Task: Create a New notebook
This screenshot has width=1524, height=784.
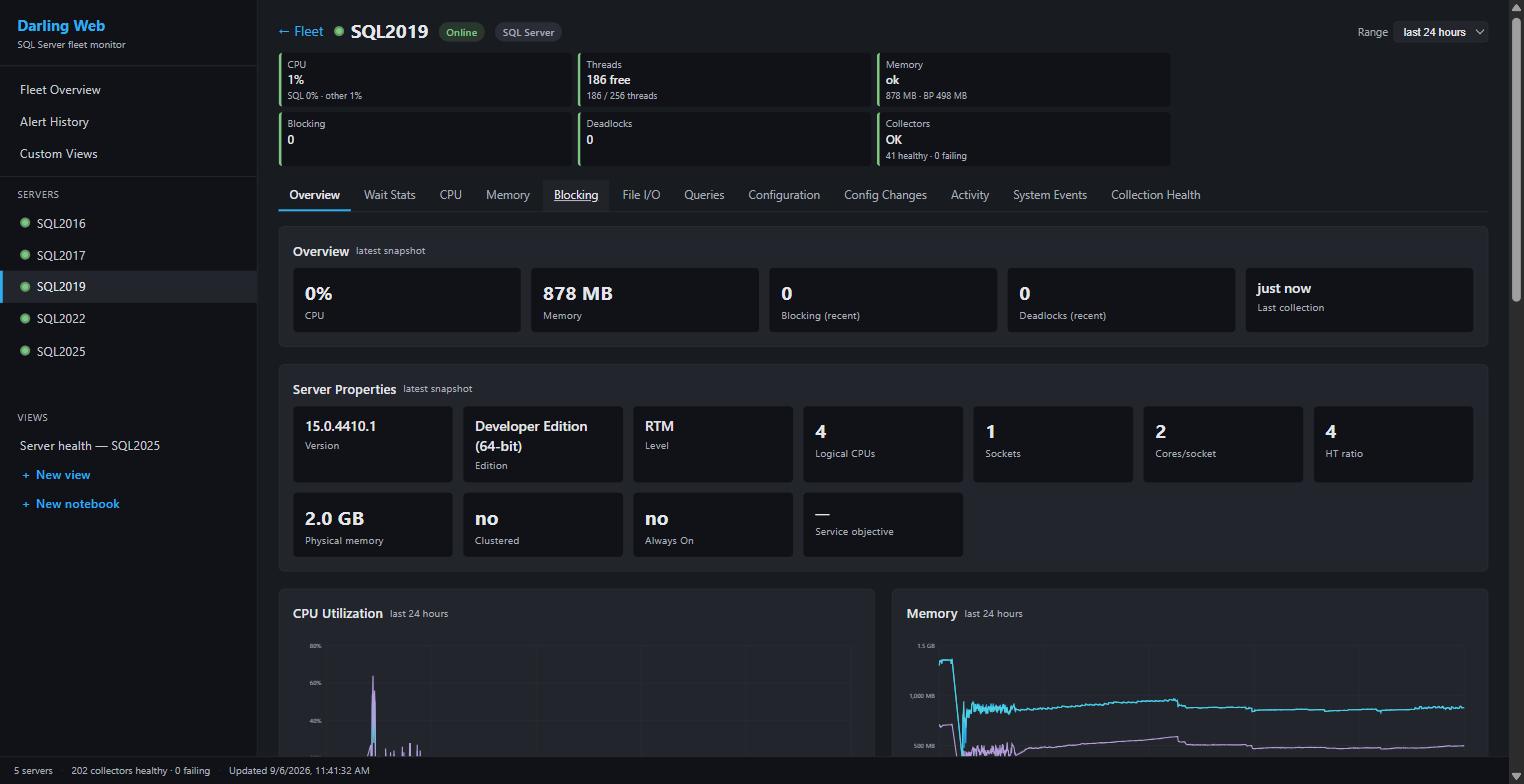Action: point(70,504)
